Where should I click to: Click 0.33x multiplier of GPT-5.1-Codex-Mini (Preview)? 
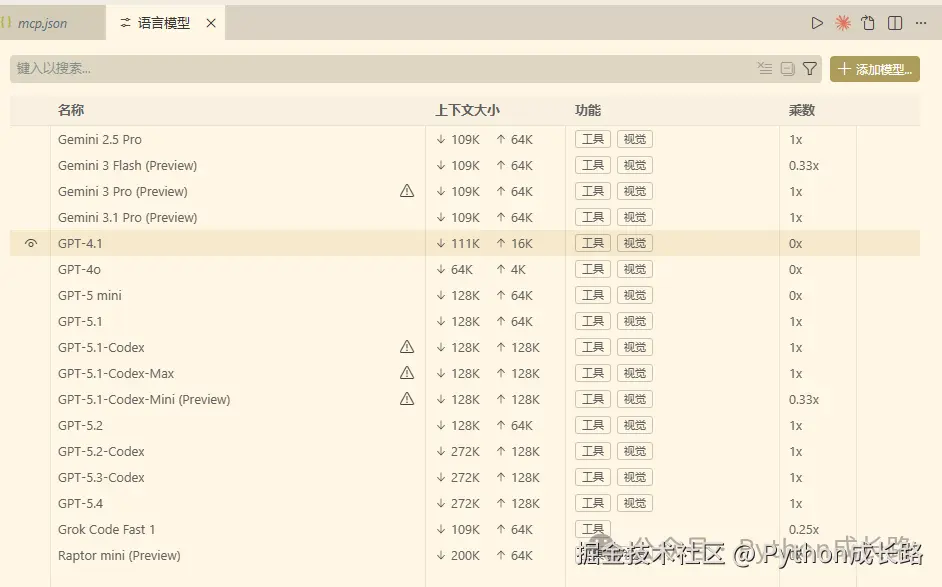pos(804,400)
